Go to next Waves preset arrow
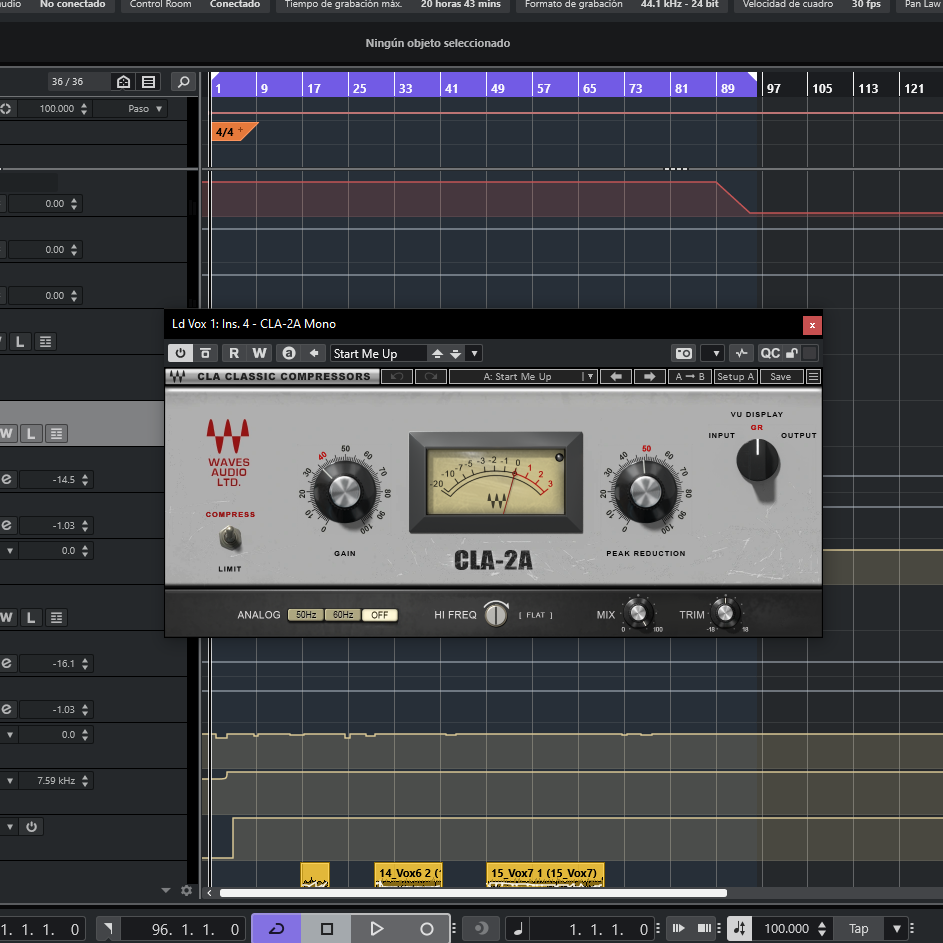Screen dimensions: 943x943 (x=650, y=376)
